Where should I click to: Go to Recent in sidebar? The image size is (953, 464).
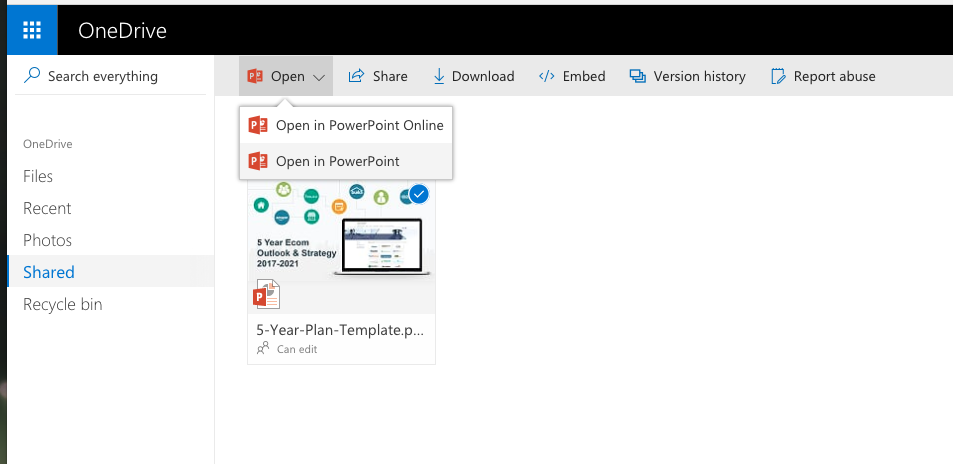click(47, 208)
